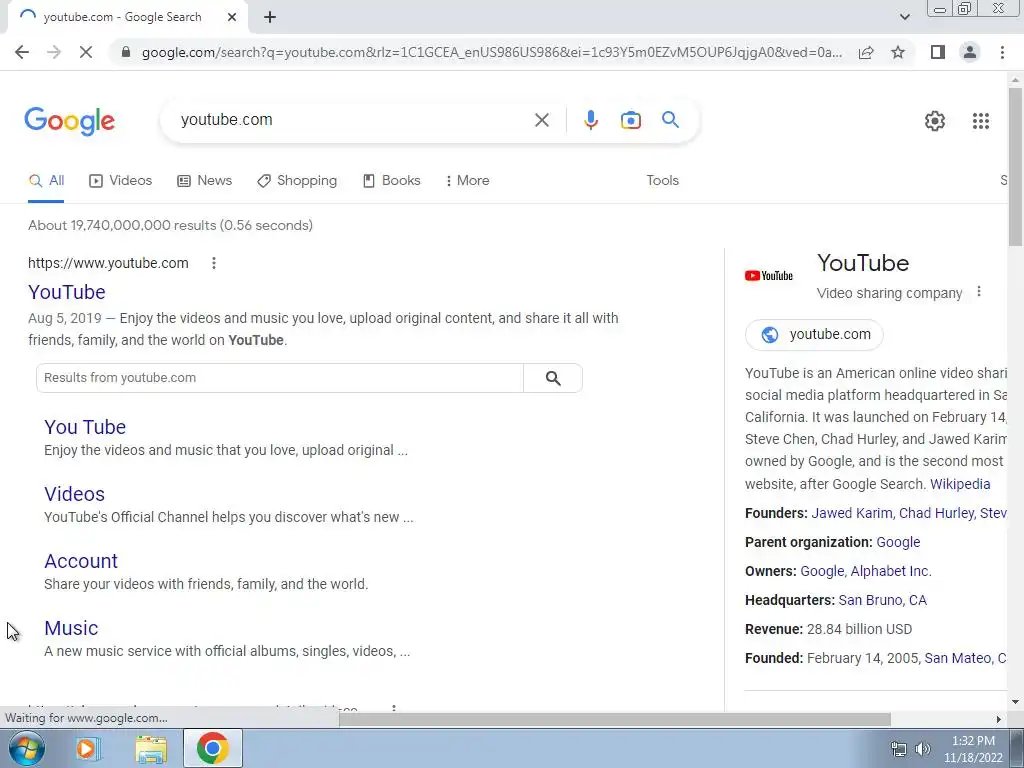Viewport: 1024px width, 768px height.
Task: Share this page icon in address bar
Action: pyautogui.click(x=866, y=52)
